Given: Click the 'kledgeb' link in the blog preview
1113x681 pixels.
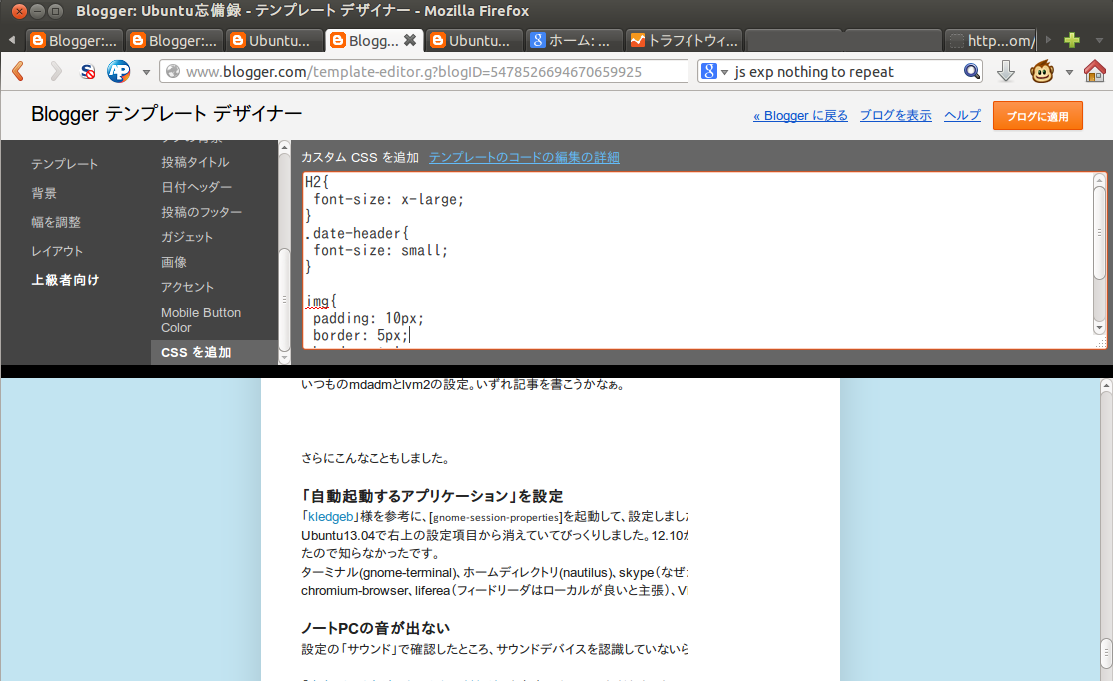Looking at the screenshot, I should tap(330, 517).
